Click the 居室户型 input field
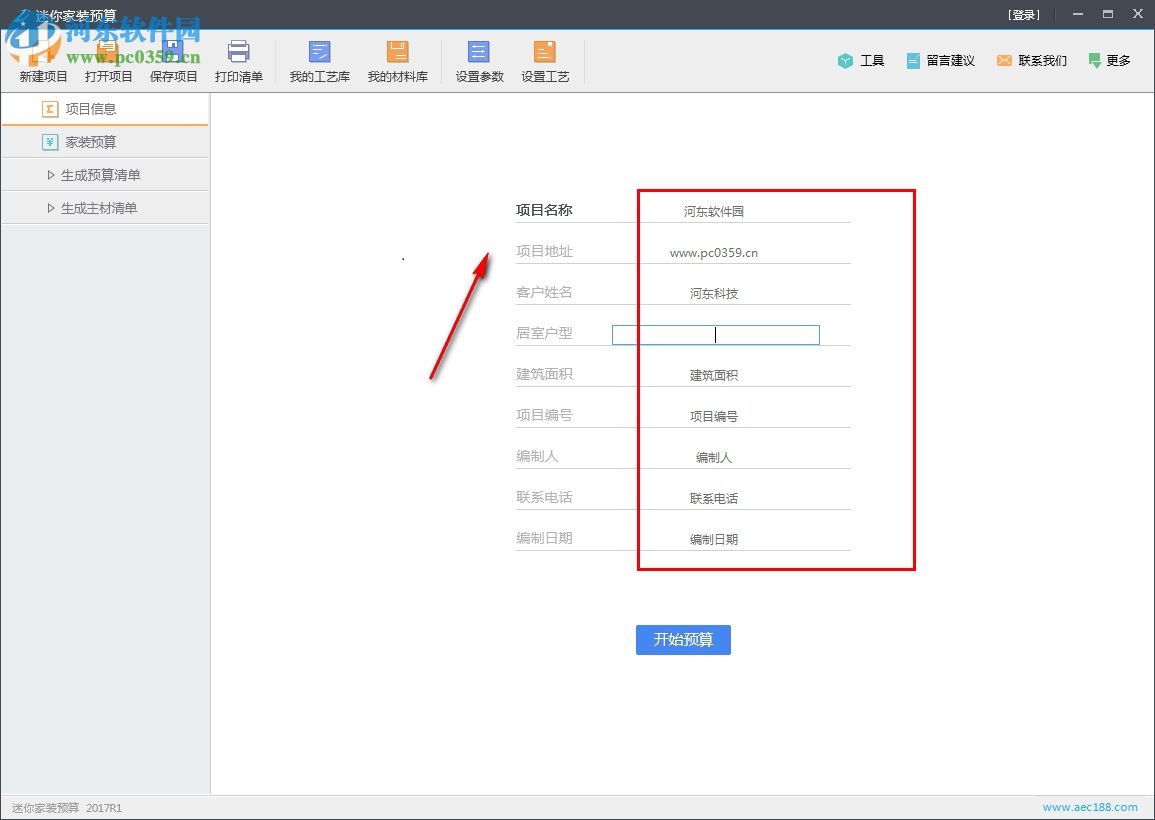Viewport: 1155px width, 820px height. coord(715,334)
